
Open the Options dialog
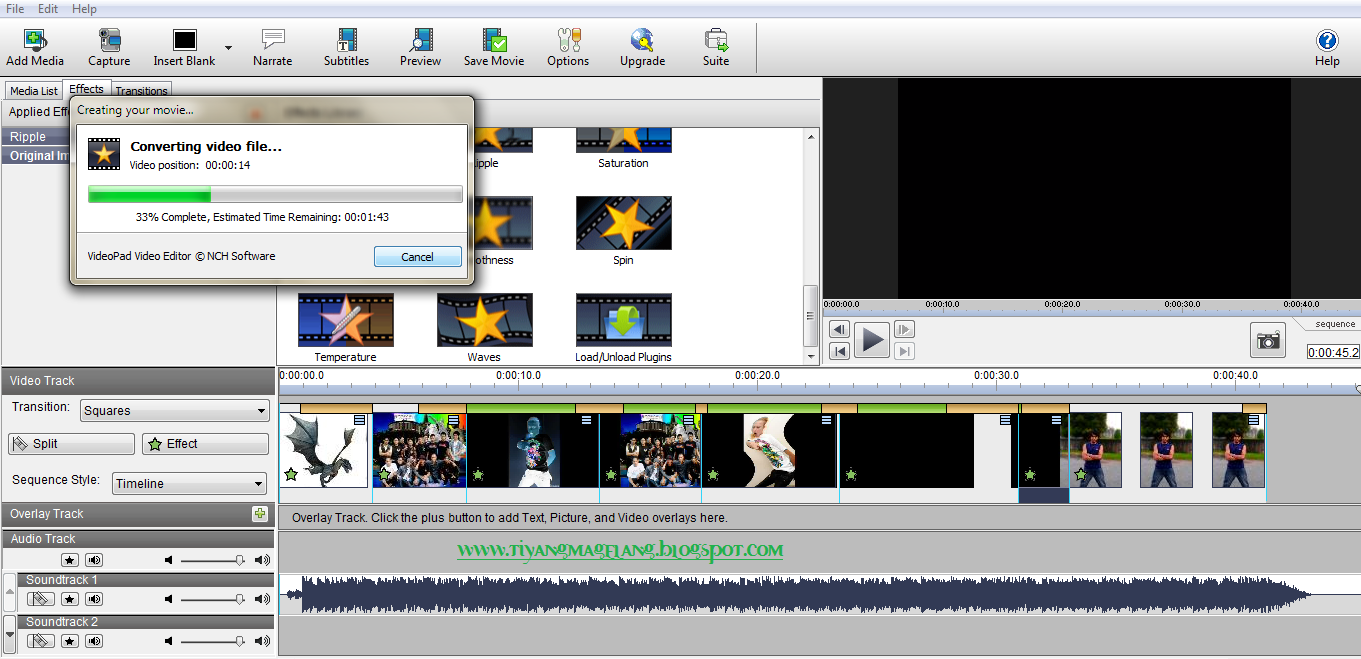[x=568, y=47]
